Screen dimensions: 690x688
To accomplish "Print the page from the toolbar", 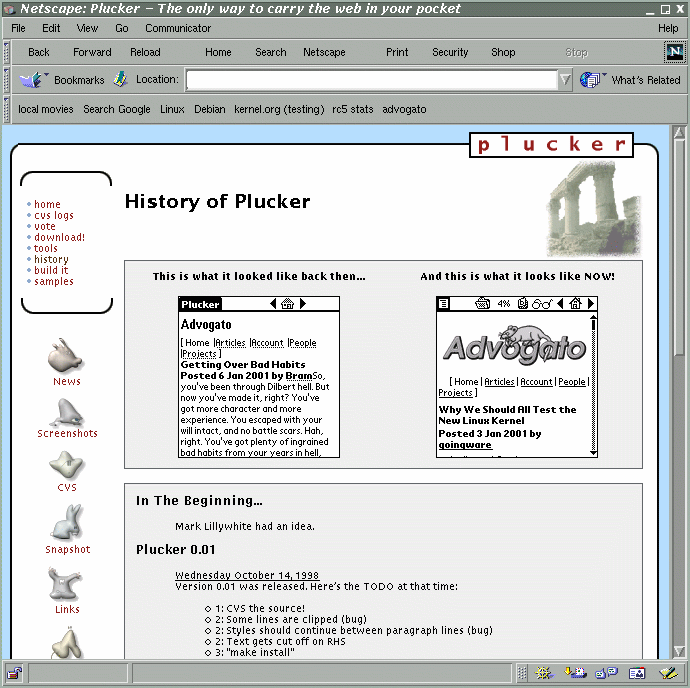I will 397,52.
